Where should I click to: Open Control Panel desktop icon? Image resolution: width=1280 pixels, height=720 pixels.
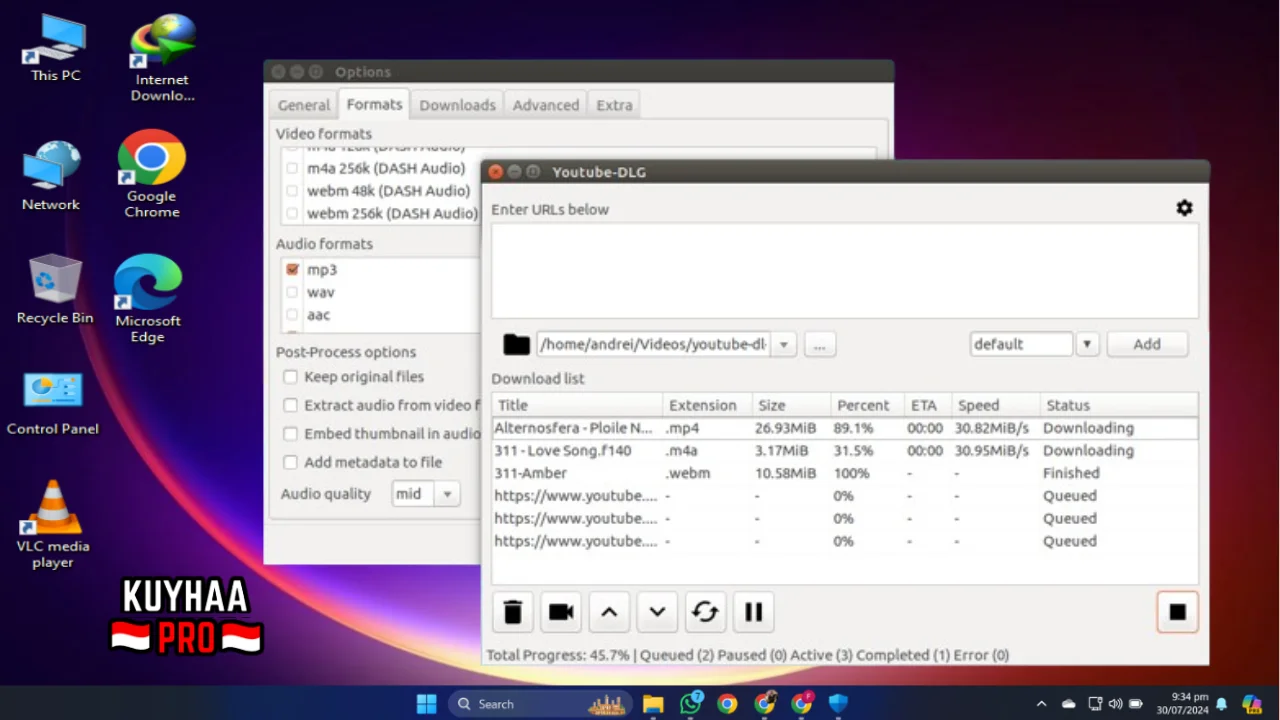pos(53,404)
